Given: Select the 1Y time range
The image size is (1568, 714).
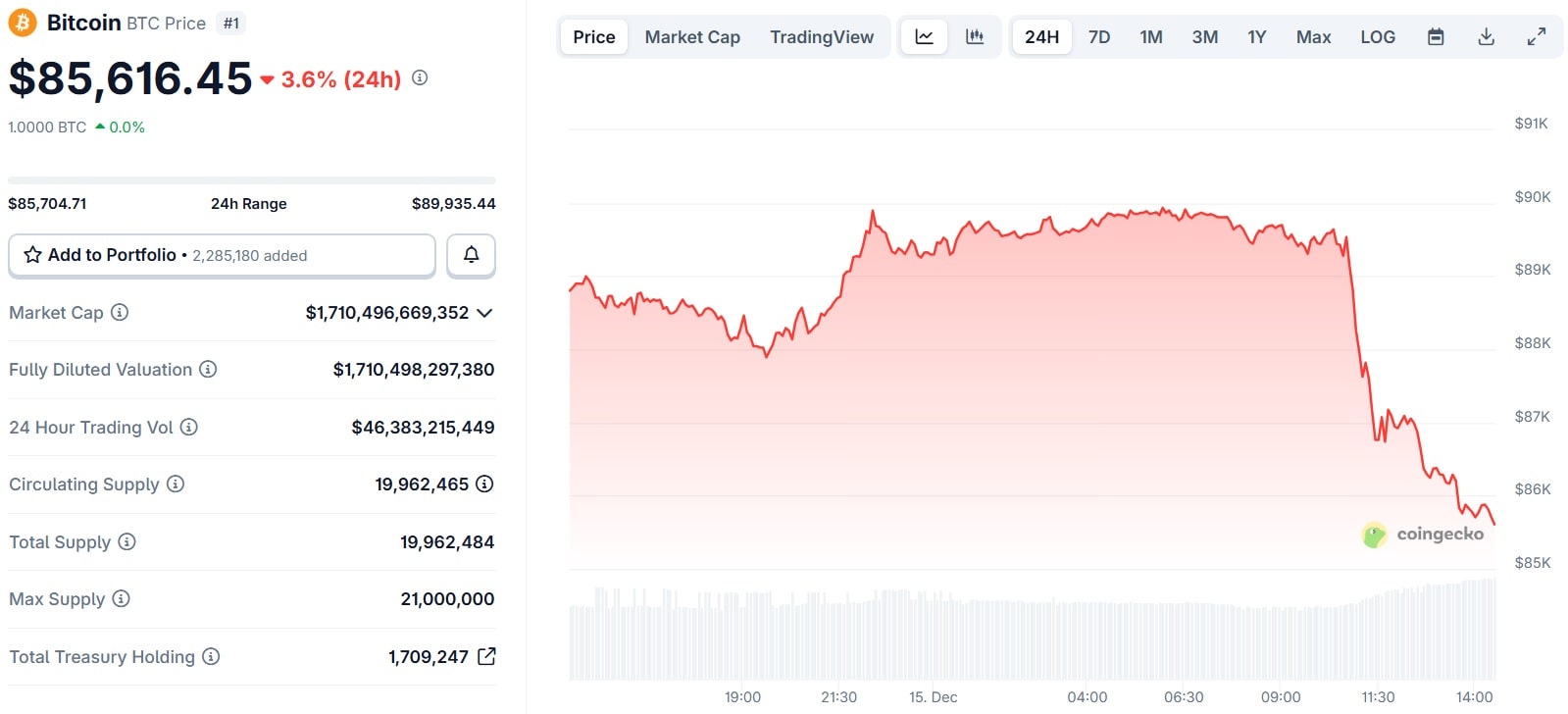Looking at the screenshot, I should click(1256, 37).
